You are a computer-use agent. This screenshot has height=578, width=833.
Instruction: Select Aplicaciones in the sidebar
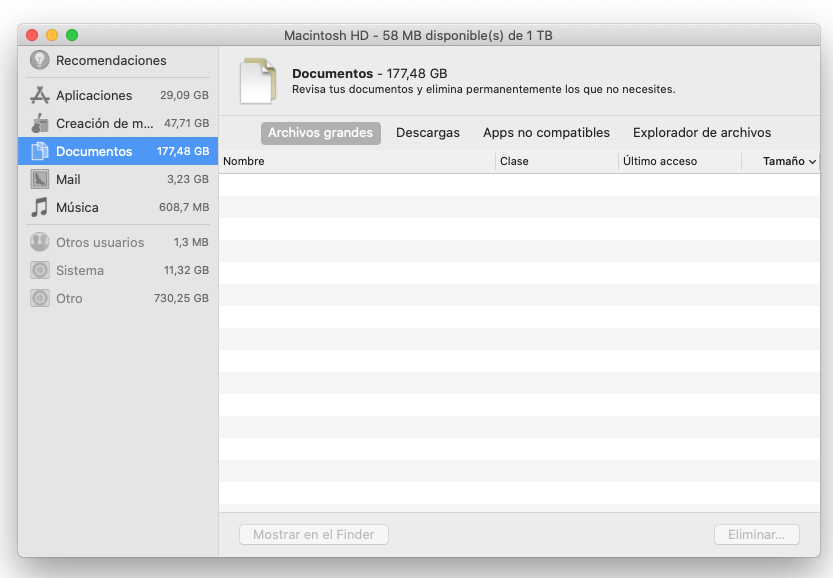(118, 95)
